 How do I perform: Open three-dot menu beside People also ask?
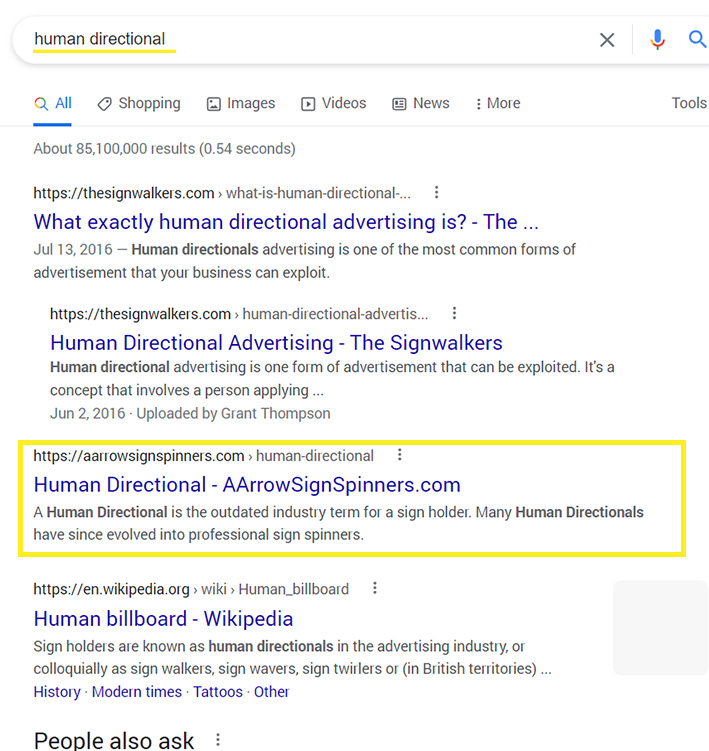pos(218,740)
